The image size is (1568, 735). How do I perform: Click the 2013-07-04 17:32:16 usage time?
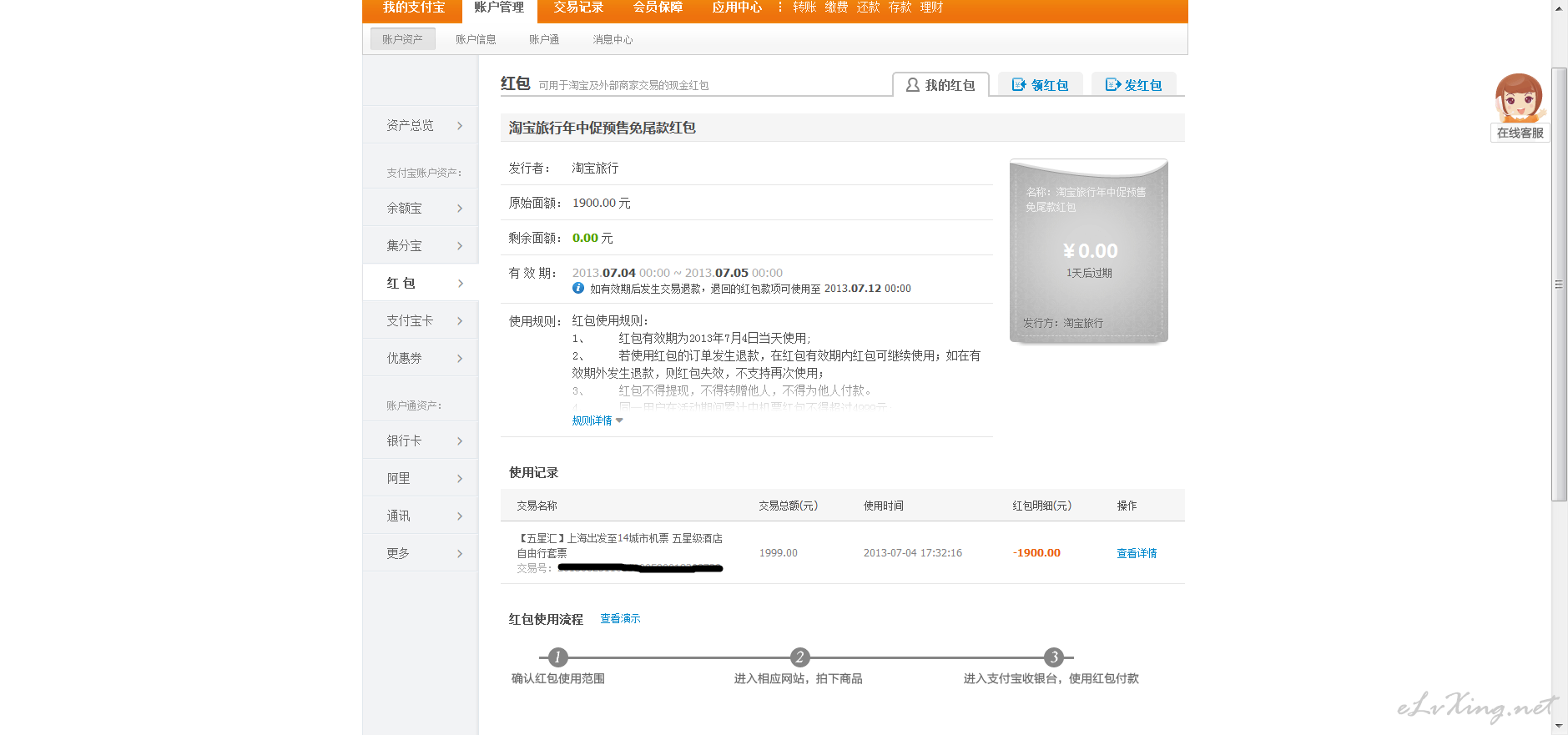(x=912, y=553)
